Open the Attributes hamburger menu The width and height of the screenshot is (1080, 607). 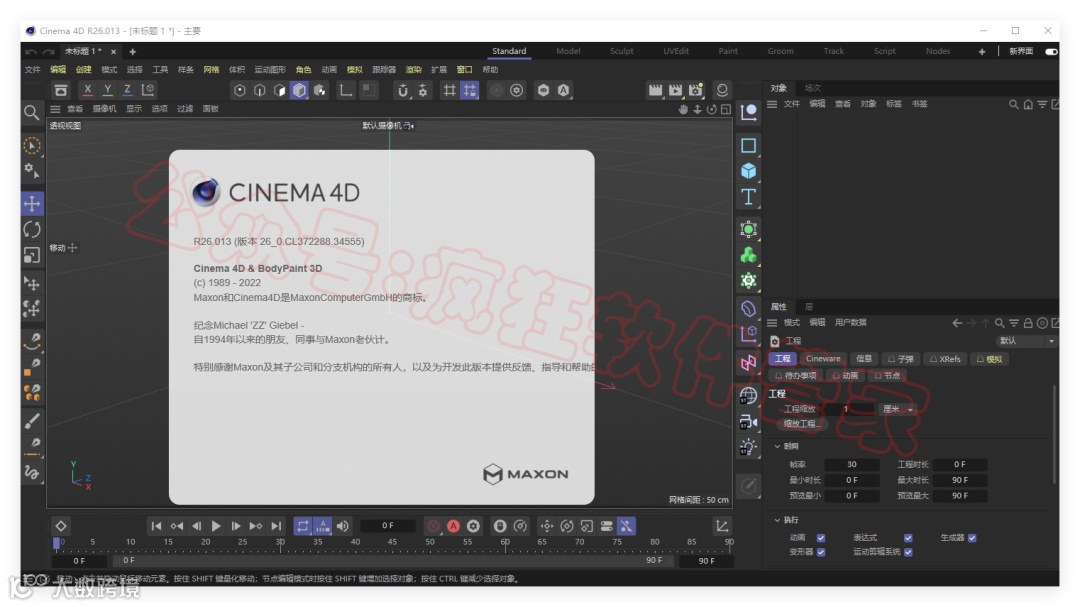point(772,322)
